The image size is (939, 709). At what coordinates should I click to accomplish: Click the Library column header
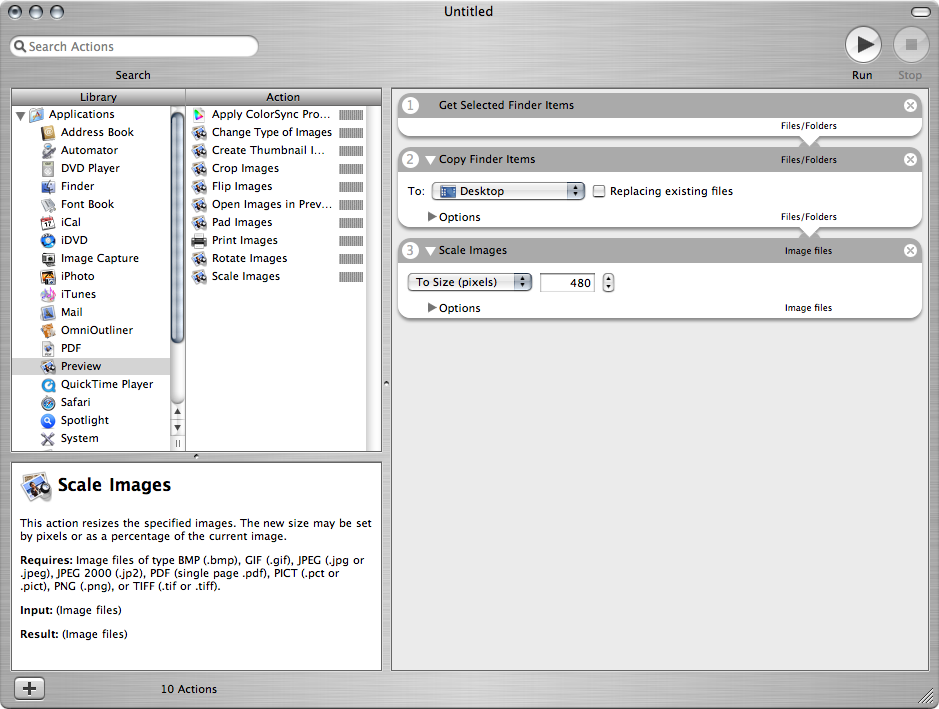pyautogui.click(x=98, y=97)
